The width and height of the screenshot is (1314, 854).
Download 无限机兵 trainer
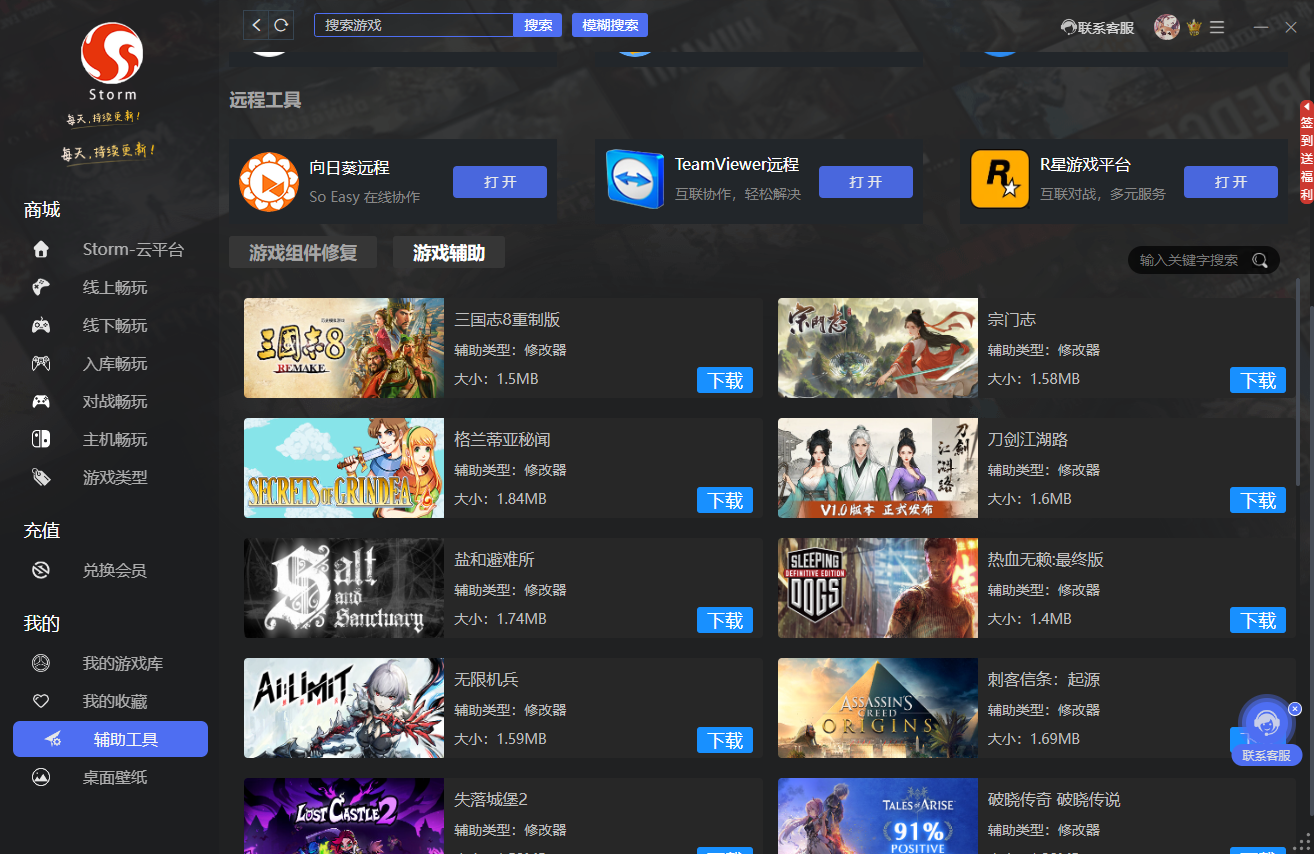(725, 740)
